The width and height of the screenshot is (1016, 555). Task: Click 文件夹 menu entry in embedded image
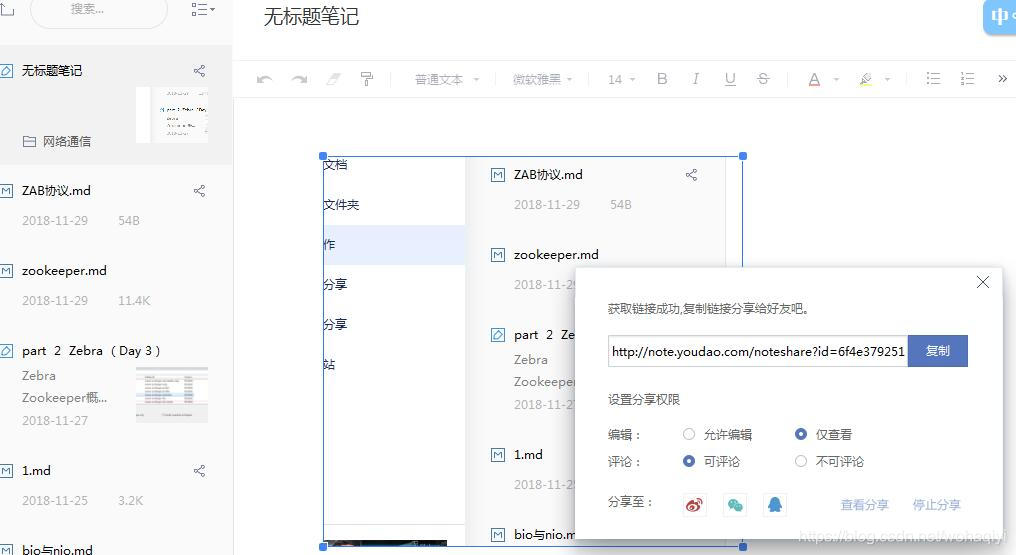[x=341, y=205]
